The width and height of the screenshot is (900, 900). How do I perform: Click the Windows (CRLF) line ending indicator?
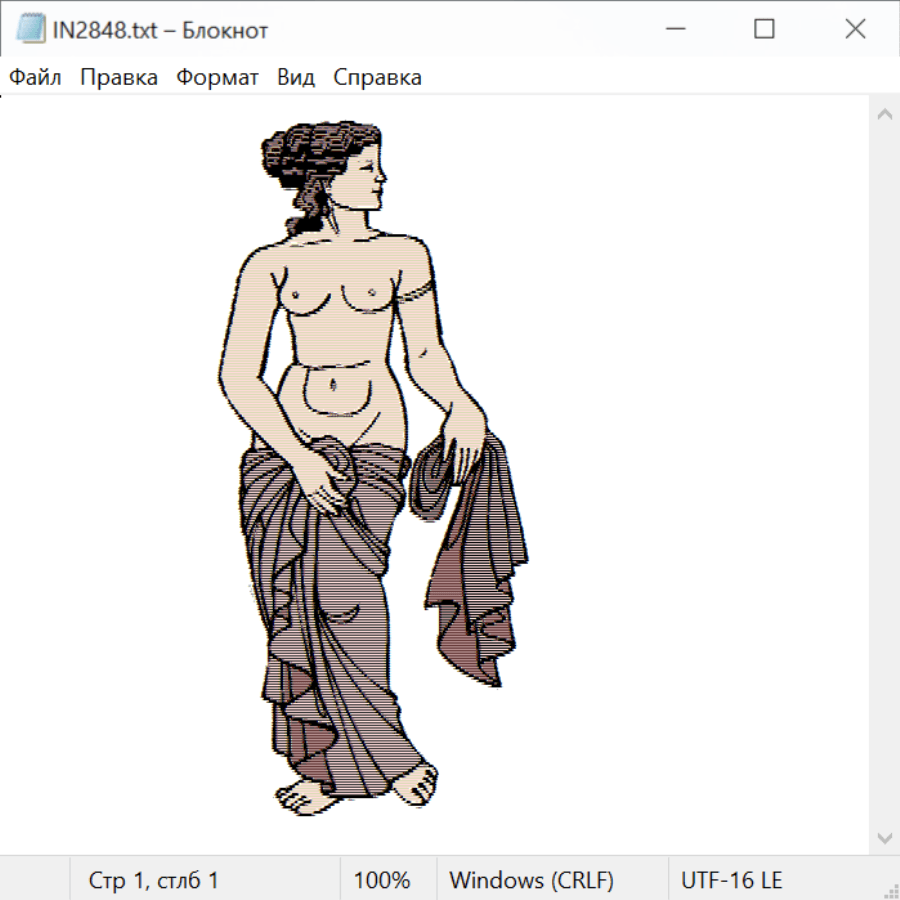tap(531, 880)
